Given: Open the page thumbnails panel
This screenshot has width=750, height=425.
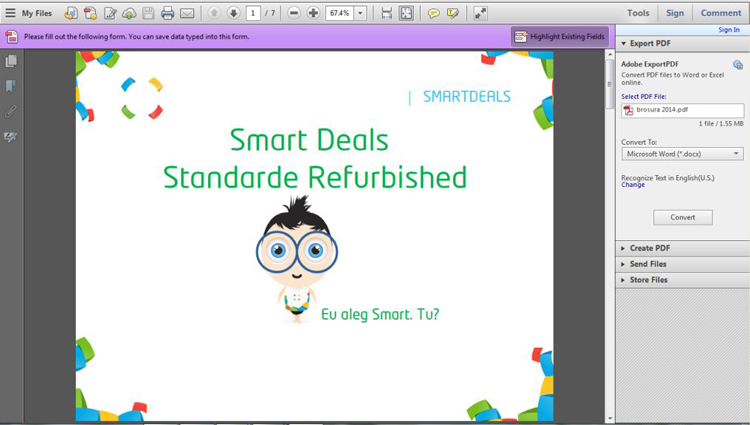Looking at the screenshot, I should (x=11, y=61).
